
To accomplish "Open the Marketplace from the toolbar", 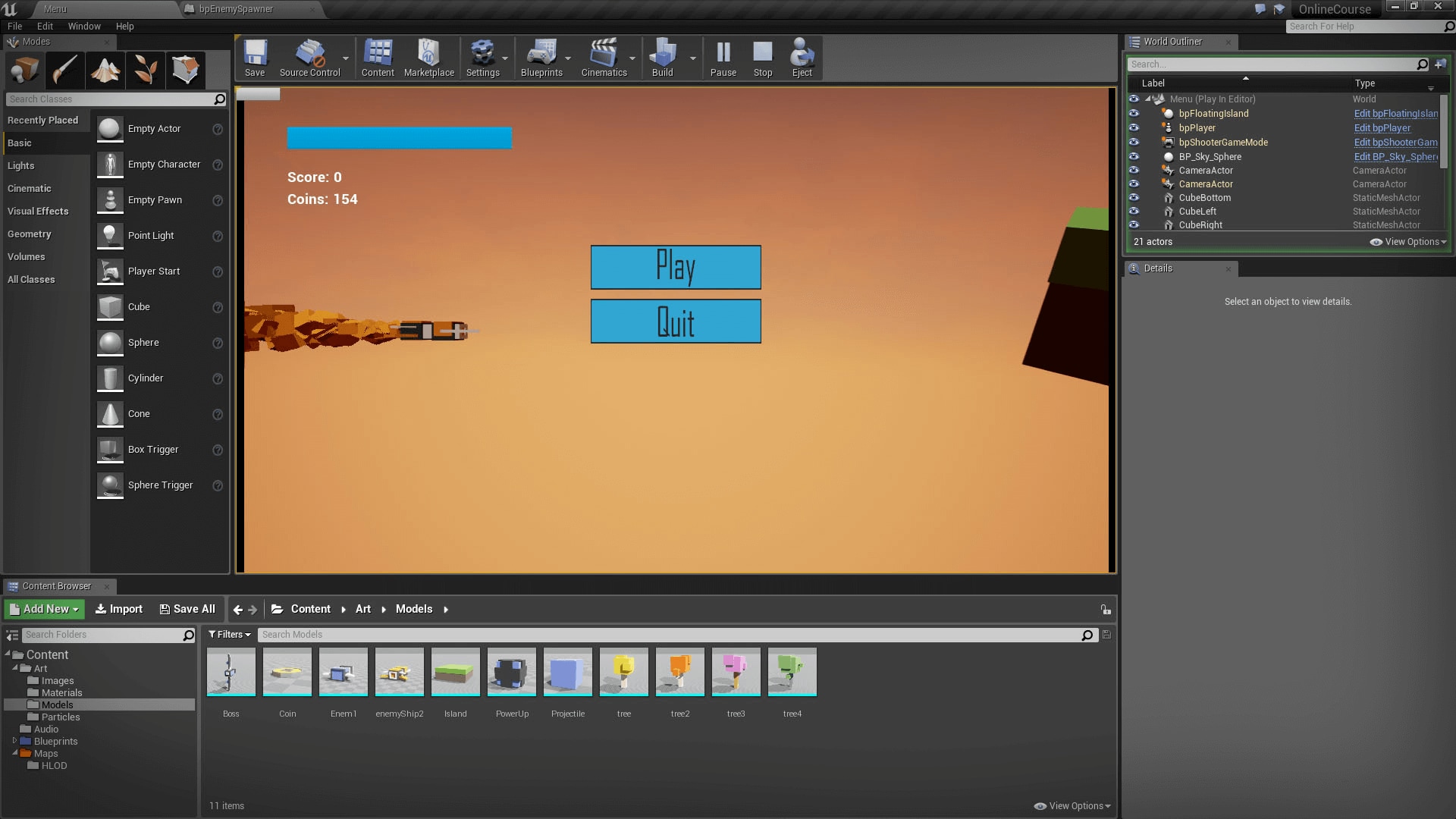I will tap(429, 57).
